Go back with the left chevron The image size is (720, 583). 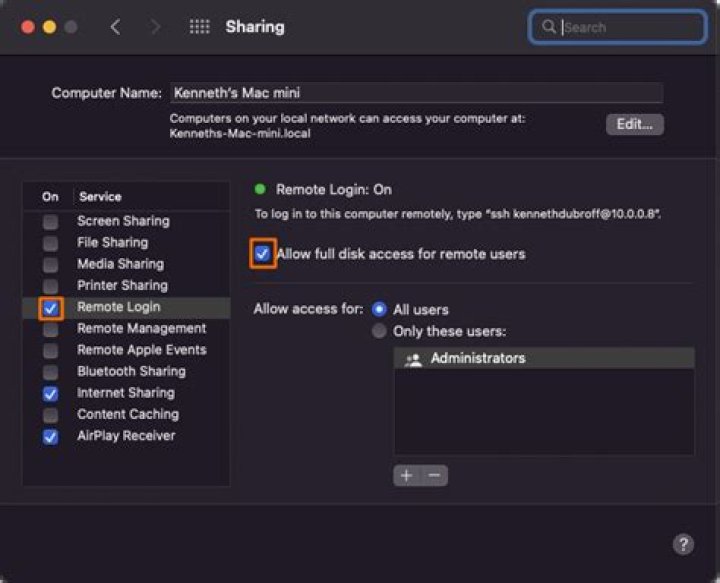pos(115,27)
